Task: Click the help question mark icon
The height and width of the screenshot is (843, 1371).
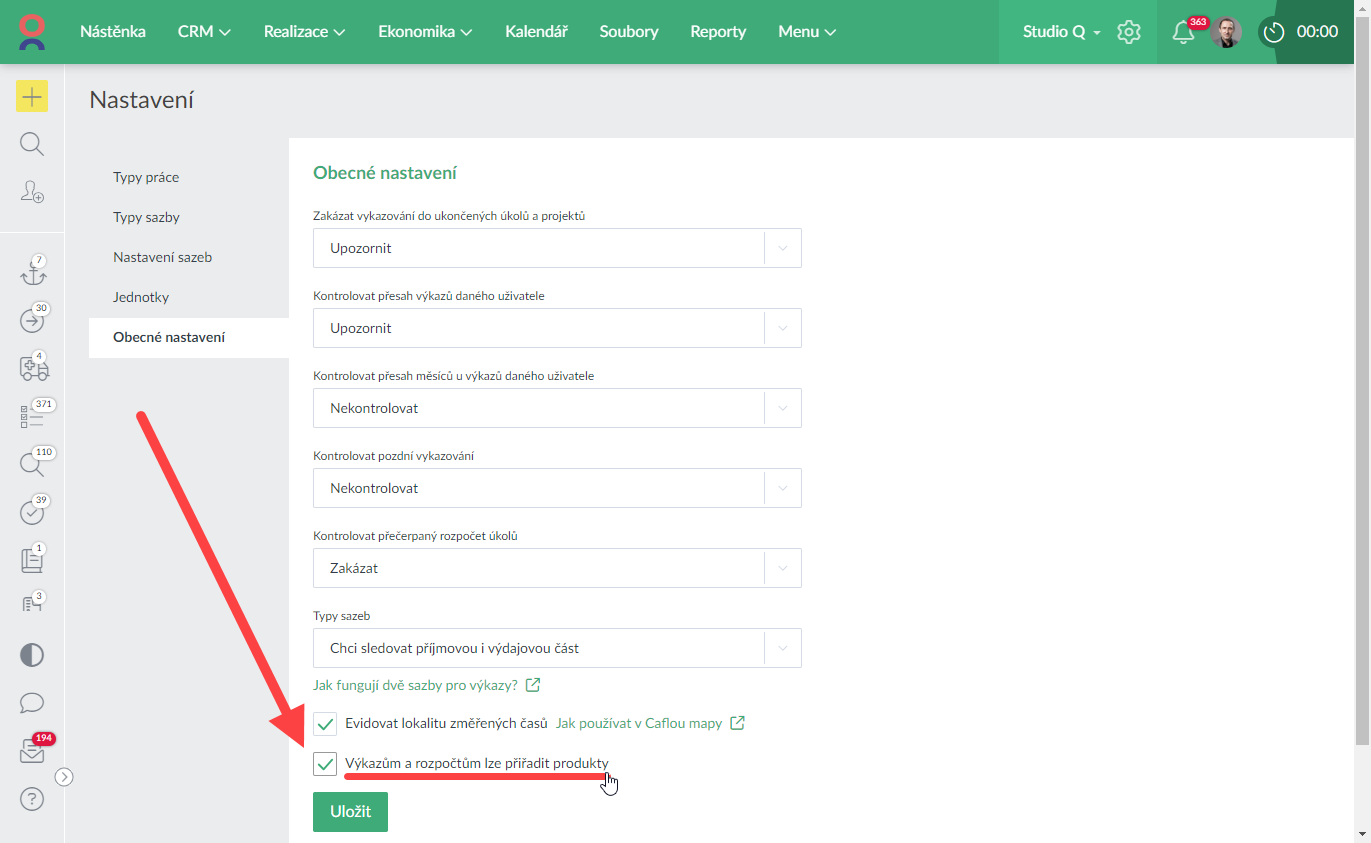Action: point(32,799)
